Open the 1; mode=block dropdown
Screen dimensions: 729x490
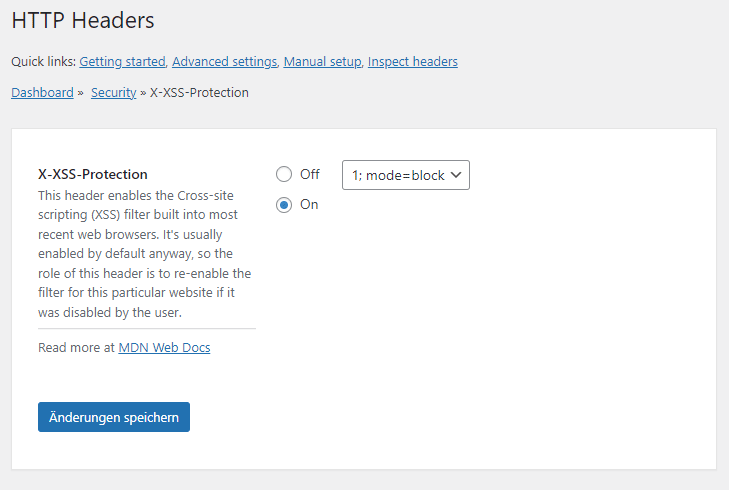click(x=398, y=175)
